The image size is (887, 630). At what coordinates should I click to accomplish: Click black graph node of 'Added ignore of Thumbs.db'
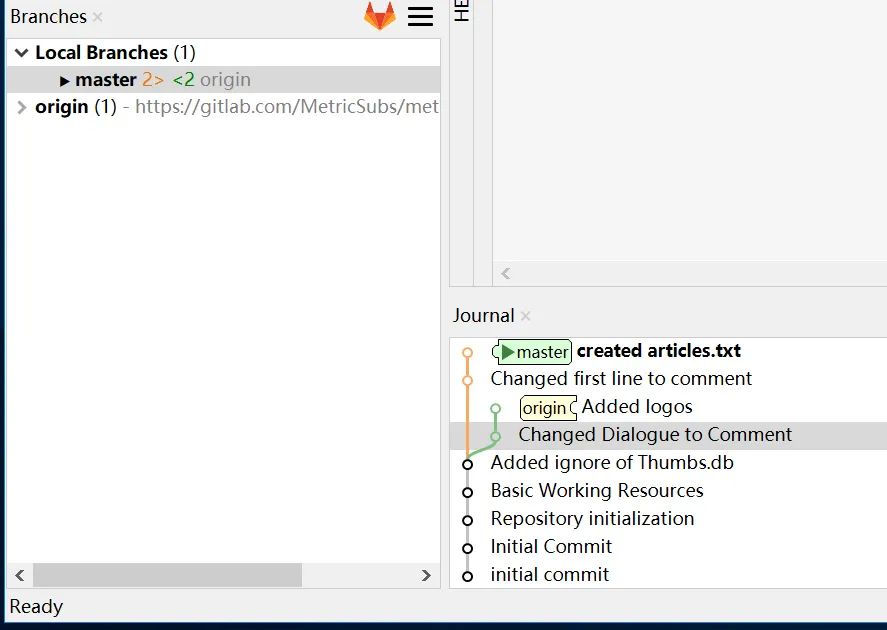tap(467, 464)
